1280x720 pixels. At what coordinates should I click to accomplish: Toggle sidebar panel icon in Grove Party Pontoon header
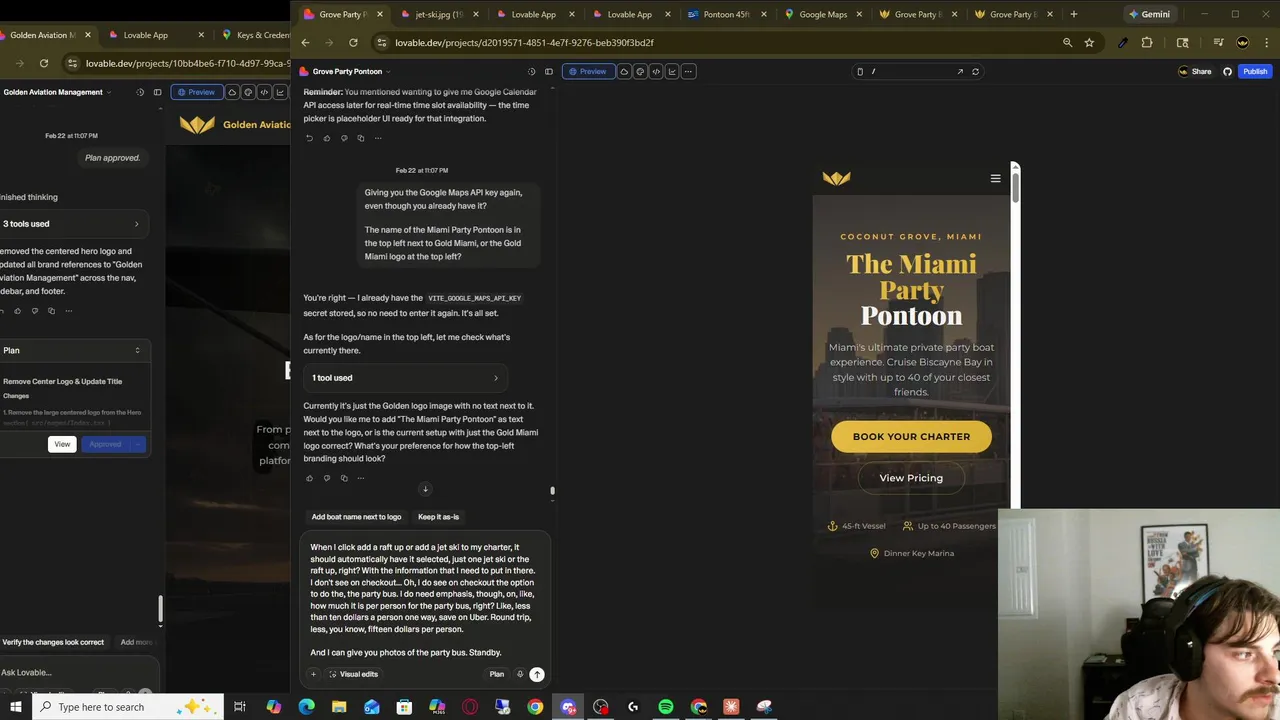548,72
